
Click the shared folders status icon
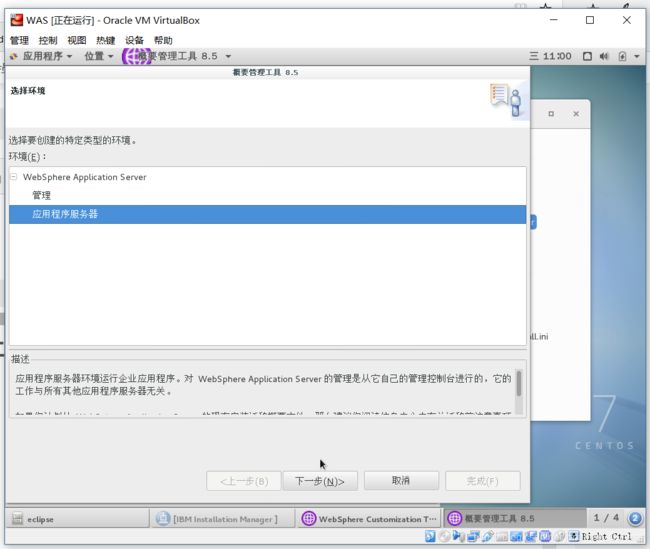click(502, 536)
